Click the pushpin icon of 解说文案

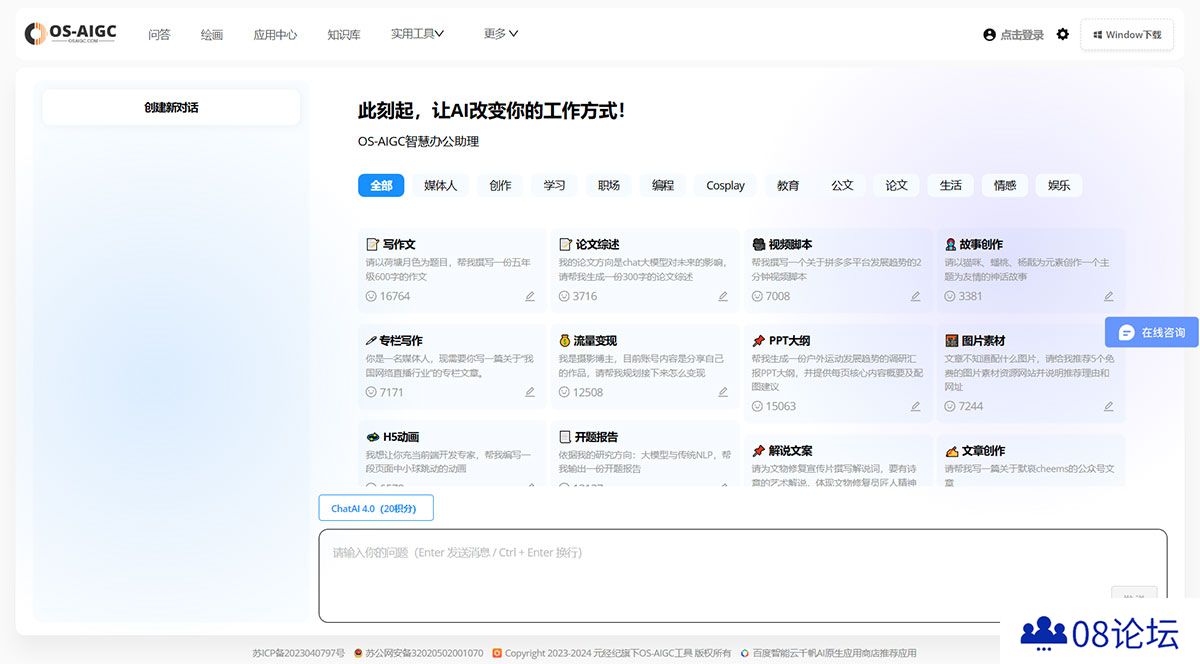tap(758, 450)
